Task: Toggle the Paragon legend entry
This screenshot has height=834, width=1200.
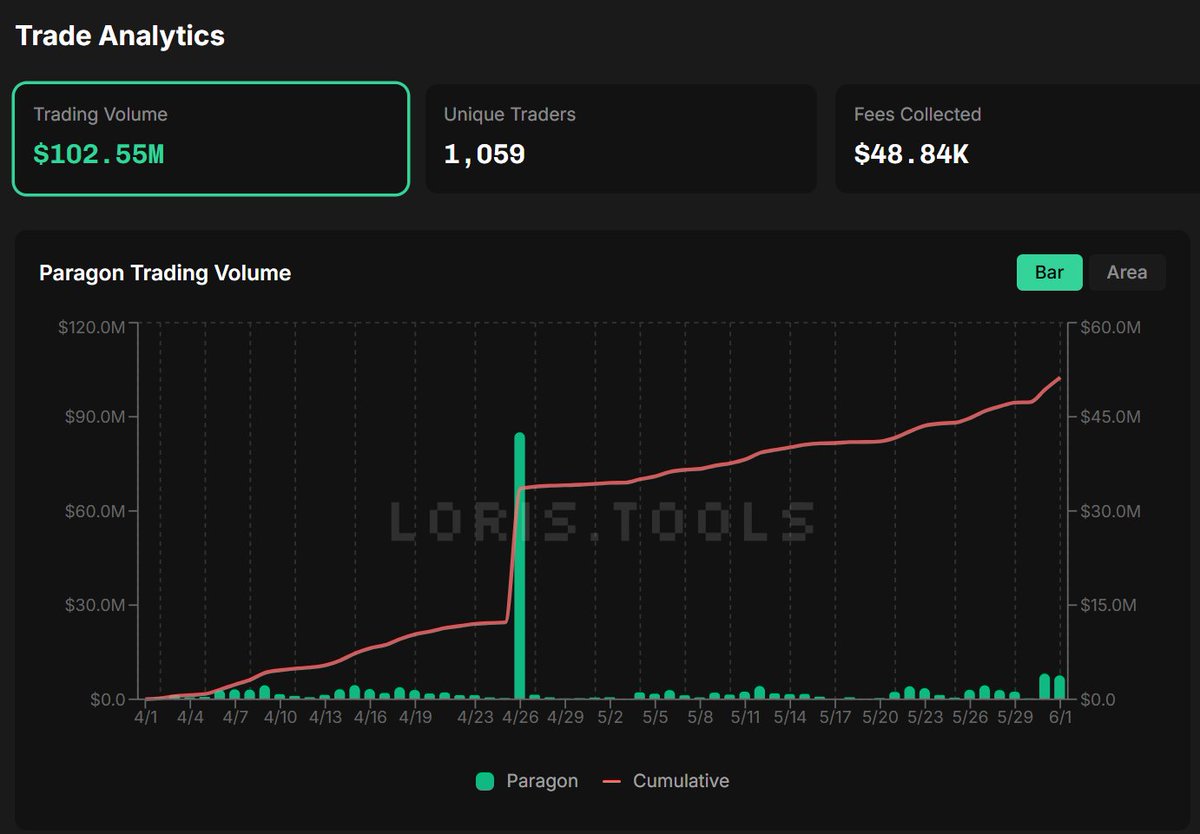Action: (x=527, y=781)
